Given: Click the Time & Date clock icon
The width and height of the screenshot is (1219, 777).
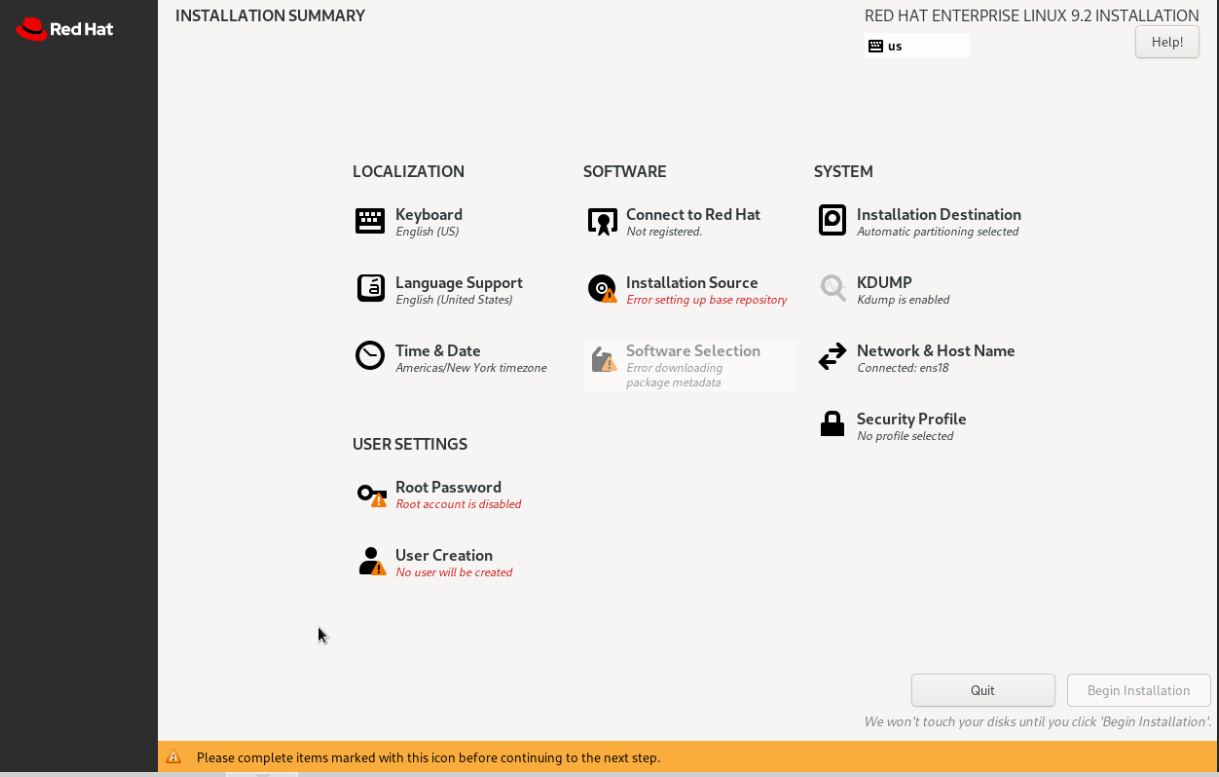Looking at the screenshot, I should click(370, 355).
